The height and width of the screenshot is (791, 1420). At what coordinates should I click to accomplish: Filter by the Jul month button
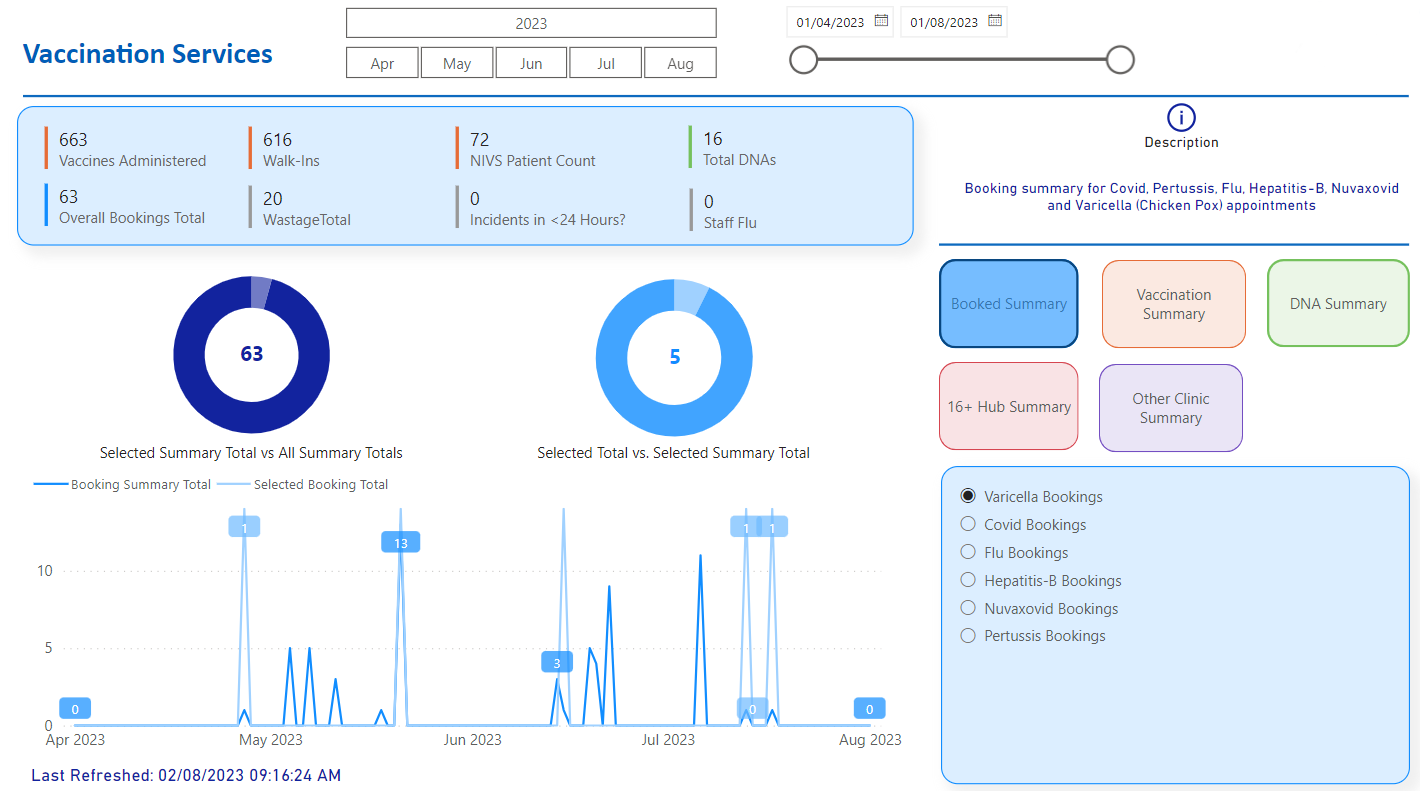coord(606,63)
